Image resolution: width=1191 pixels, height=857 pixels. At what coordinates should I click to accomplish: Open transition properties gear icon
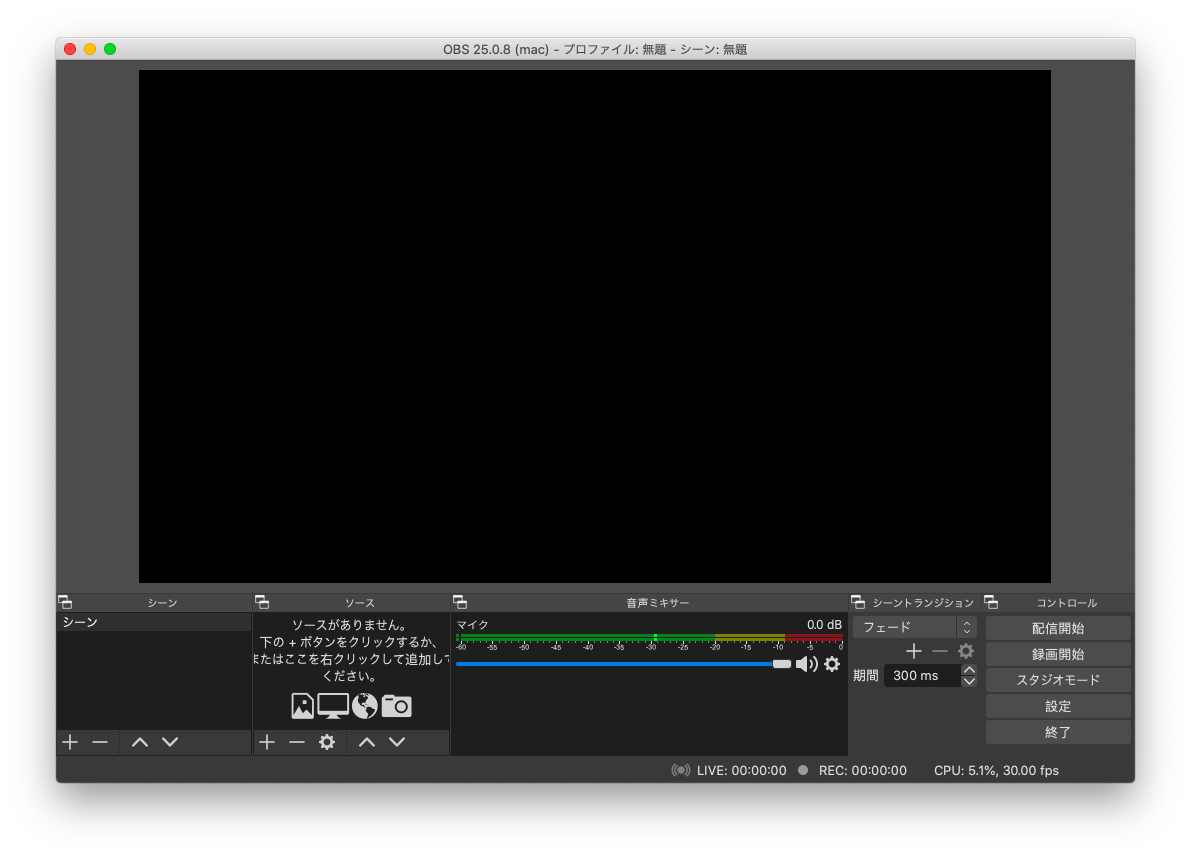pyautogui.click(x=965, y=651)
